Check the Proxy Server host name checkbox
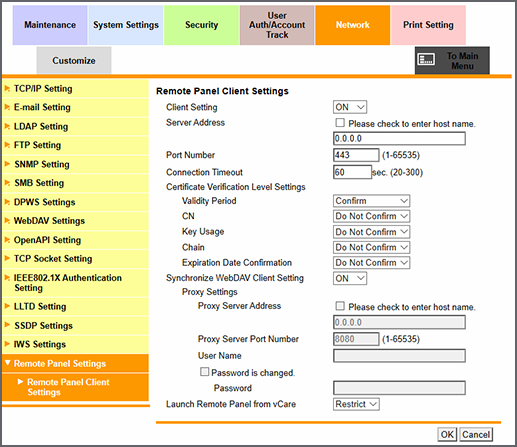Screen dimensions: 517x447 click(340, 306)
